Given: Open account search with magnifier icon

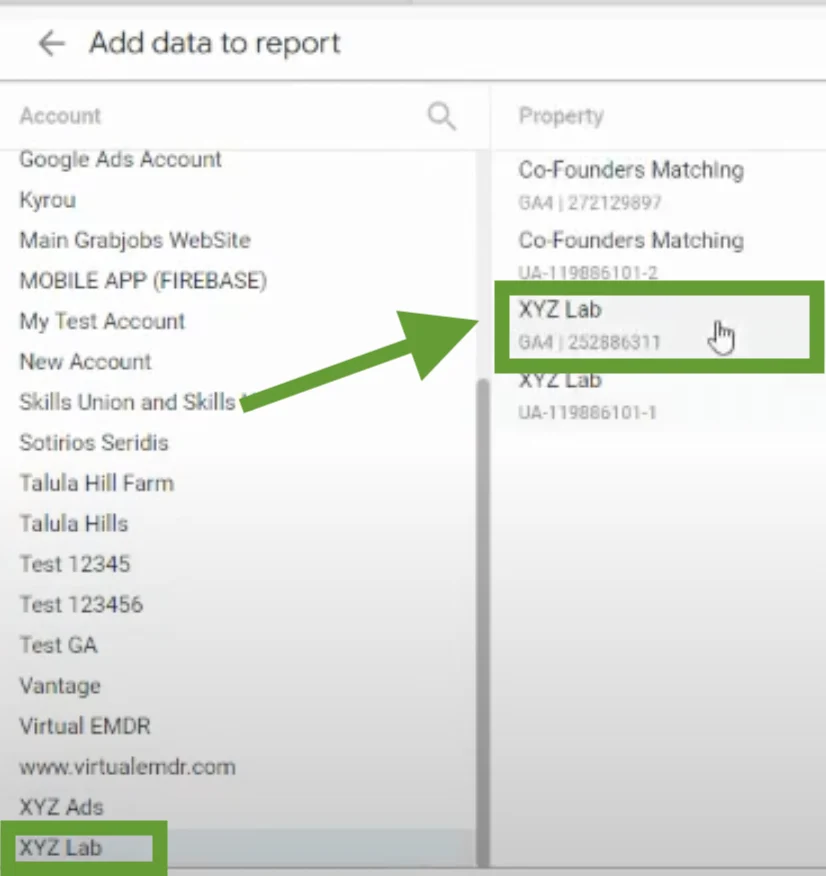Looking at the screenshot, I should 441,116.
